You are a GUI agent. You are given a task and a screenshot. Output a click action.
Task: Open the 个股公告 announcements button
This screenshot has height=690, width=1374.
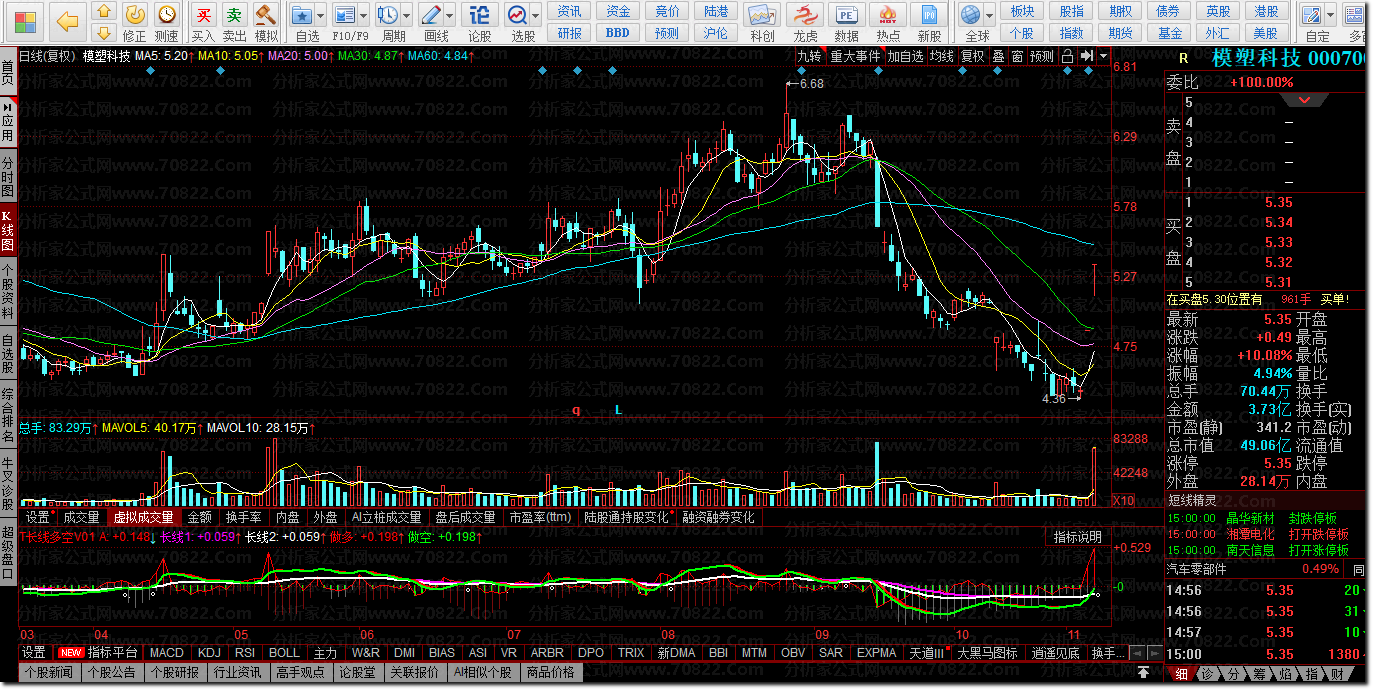(111, 672)
